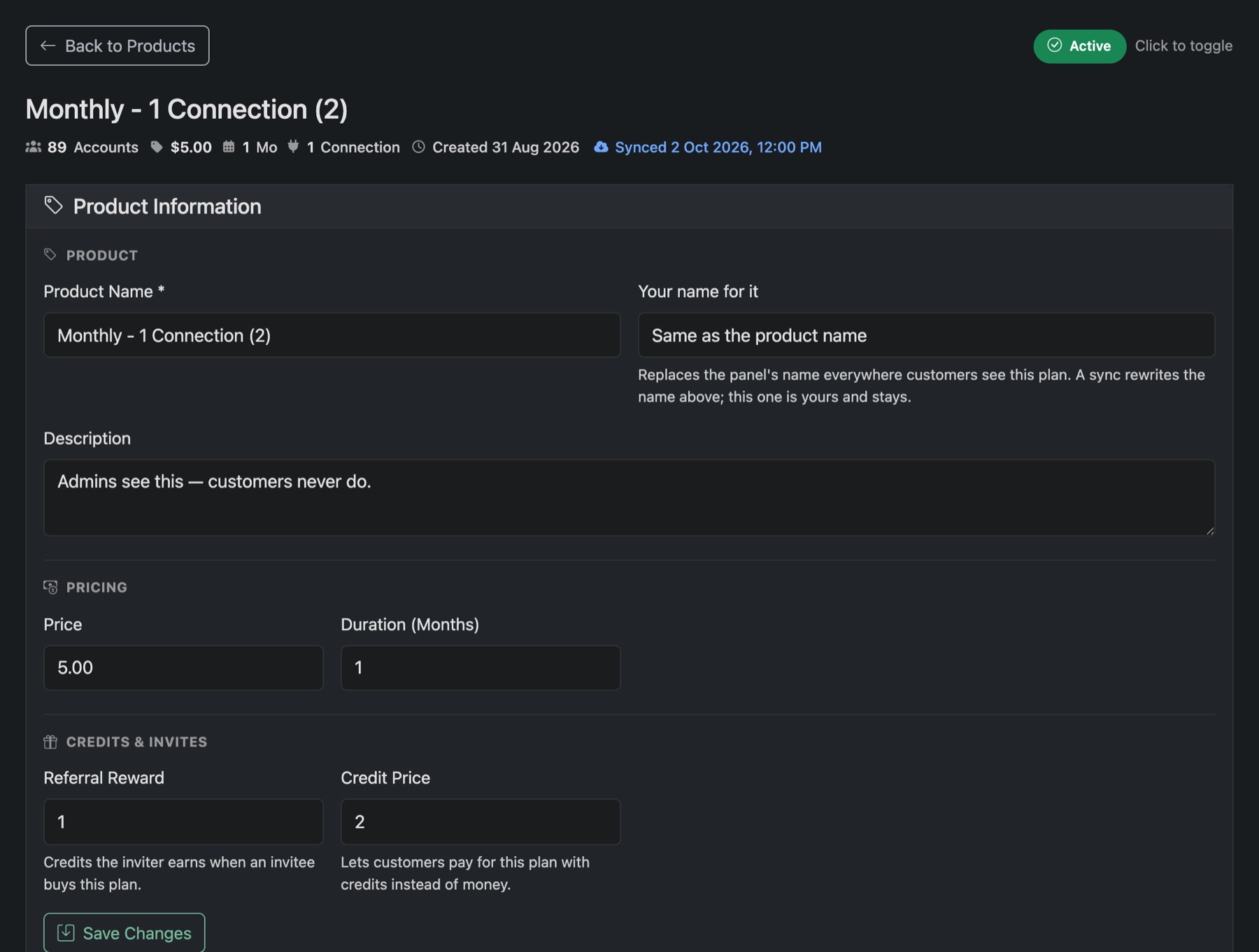Click the accounts people icon

(x=33, y=147)
